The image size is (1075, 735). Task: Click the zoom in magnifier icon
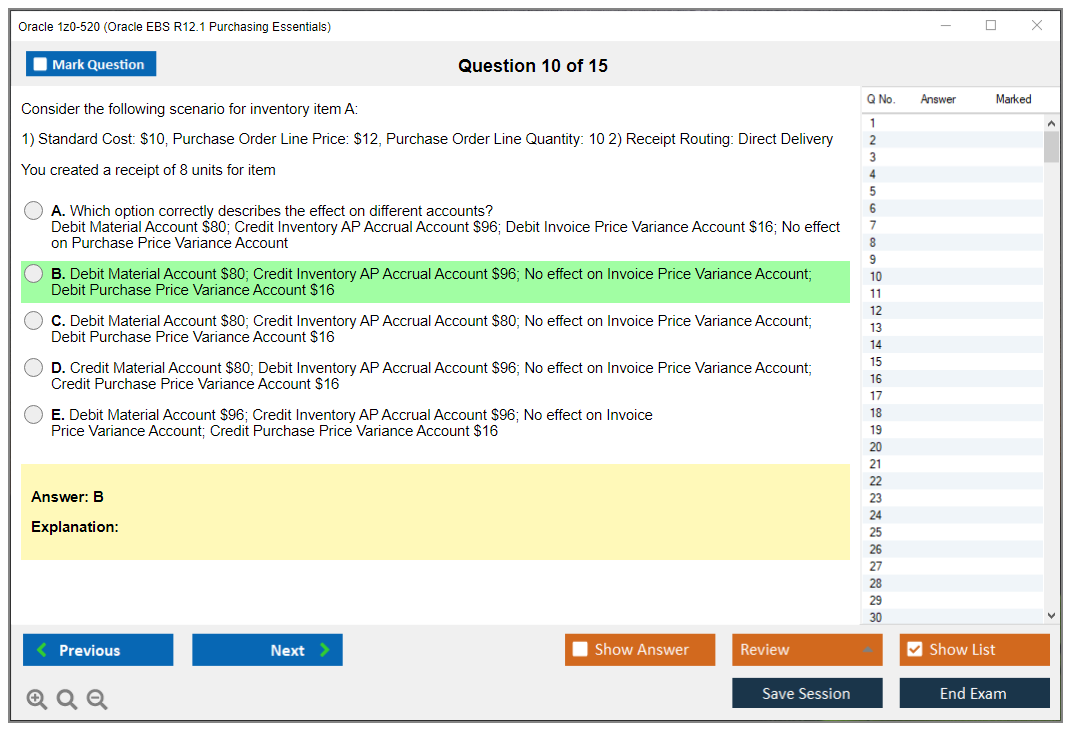[x=37, y=700]
